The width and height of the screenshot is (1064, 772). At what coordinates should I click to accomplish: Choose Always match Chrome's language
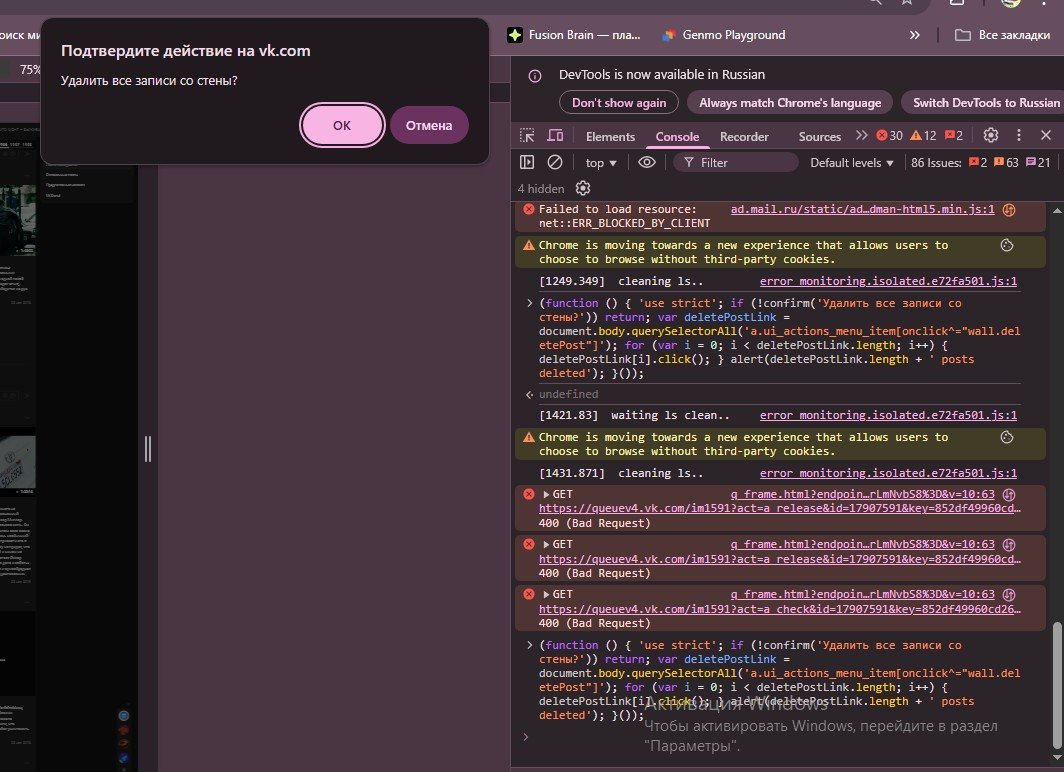pyautogui.click(x=790, y=102)
